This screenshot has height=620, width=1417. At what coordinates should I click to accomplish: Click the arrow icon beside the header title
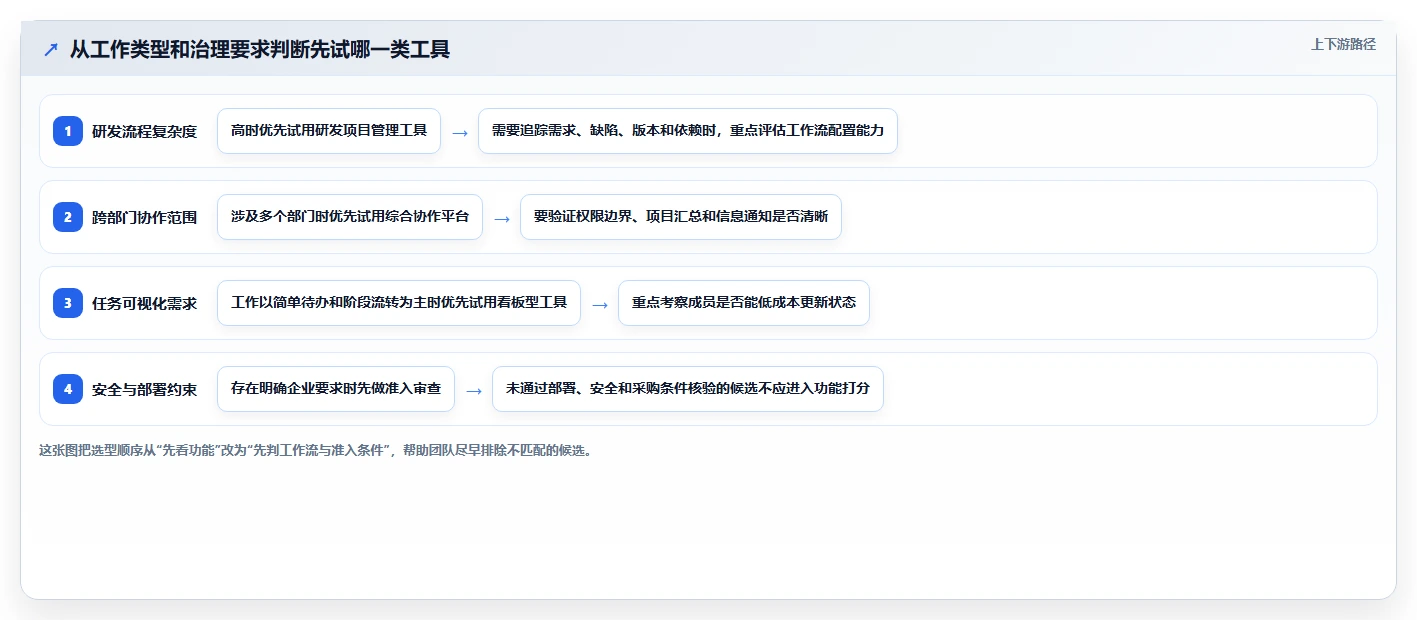point(51,49)
